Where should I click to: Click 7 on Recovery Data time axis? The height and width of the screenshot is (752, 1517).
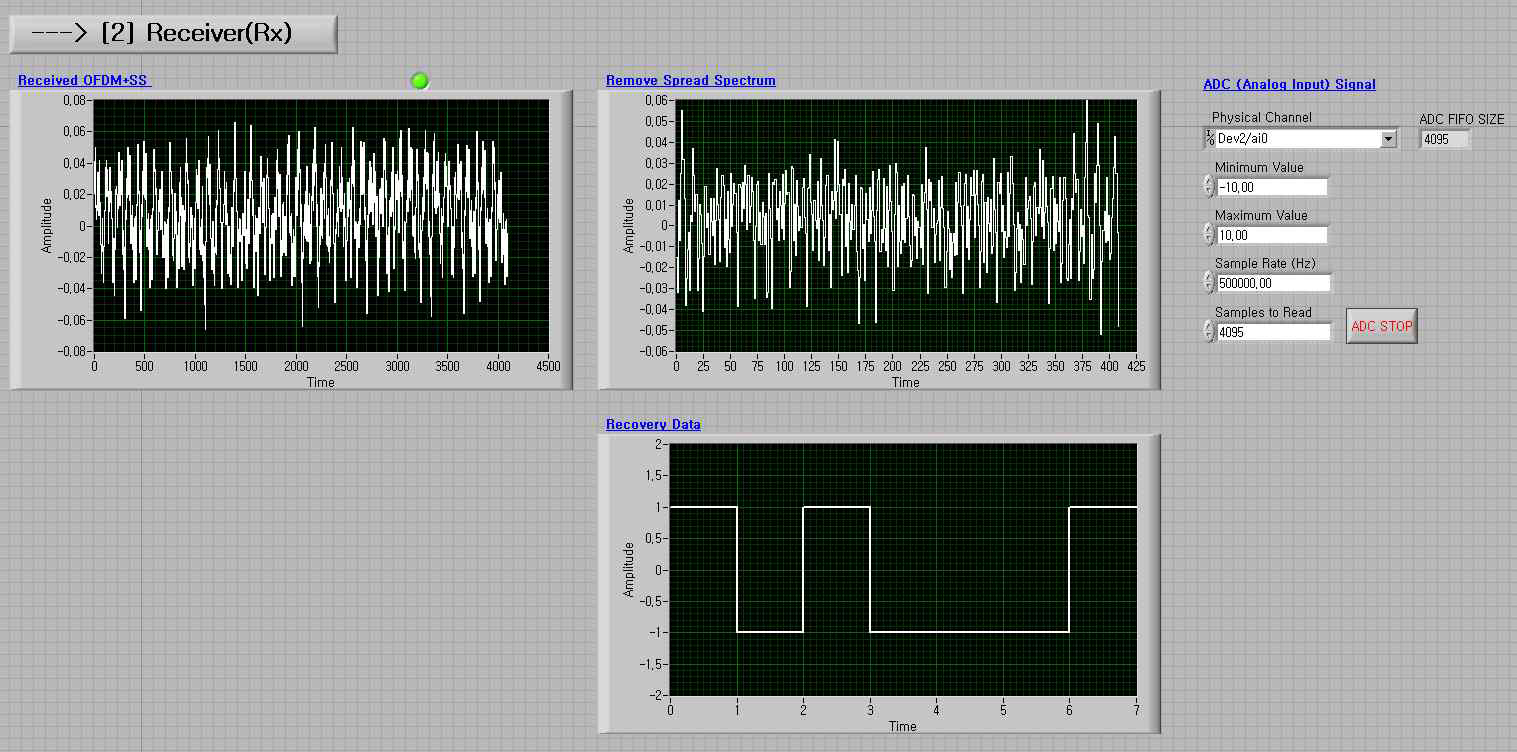[1136, 709]
